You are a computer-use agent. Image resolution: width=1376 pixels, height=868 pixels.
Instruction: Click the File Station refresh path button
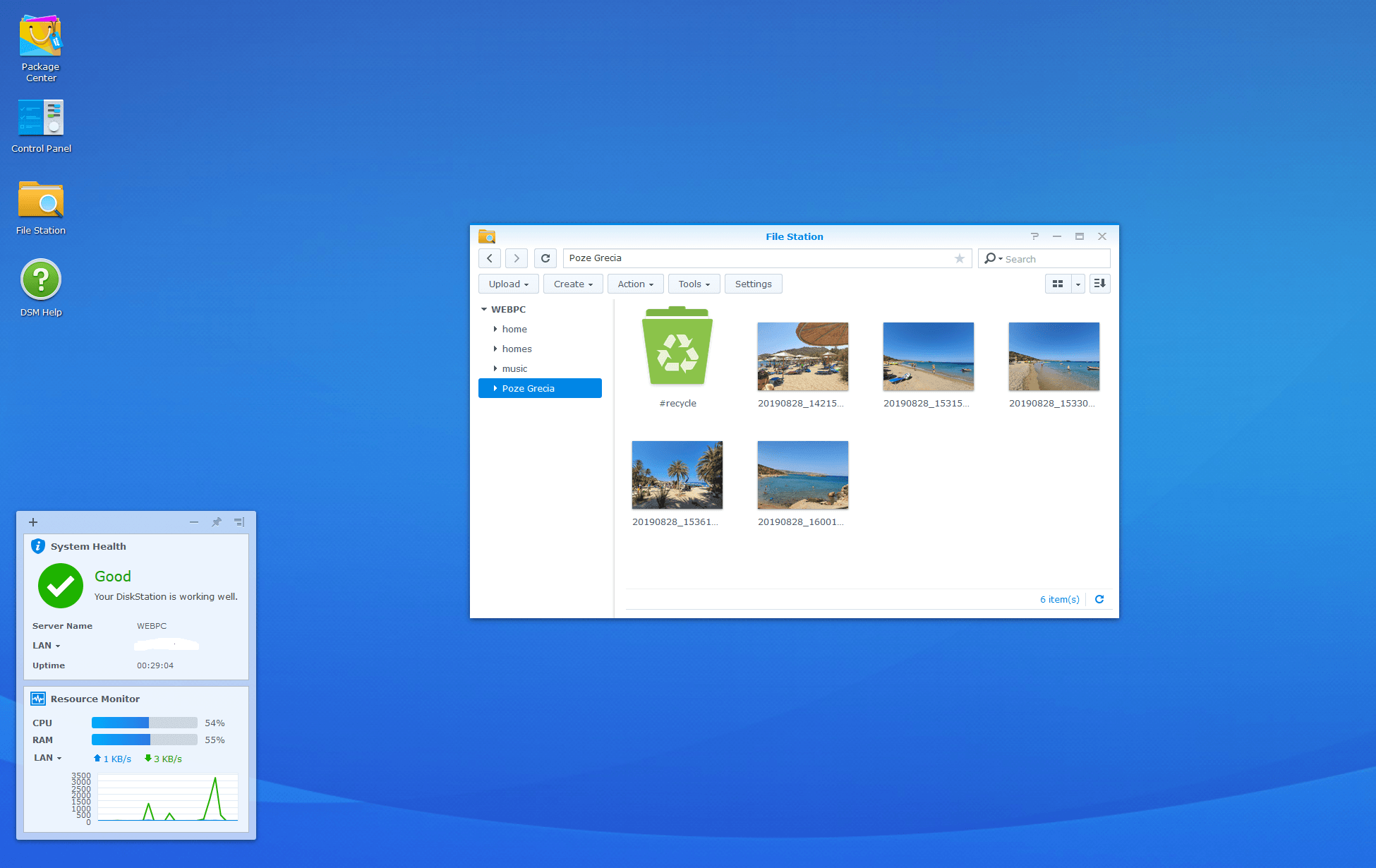(x=545, y=258)
